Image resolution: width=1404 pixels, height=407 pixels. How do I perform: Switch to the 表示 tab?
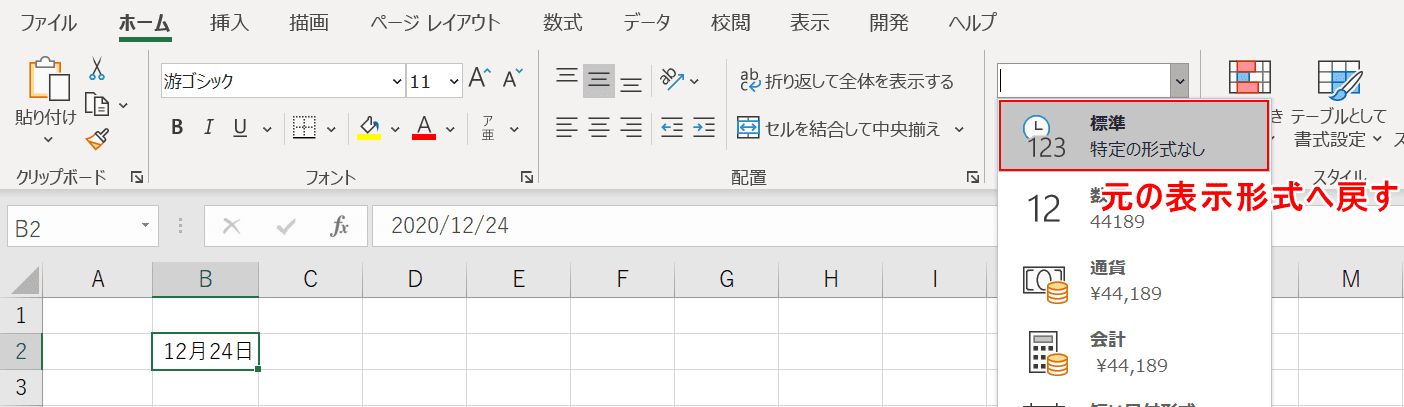coord(810,22)
